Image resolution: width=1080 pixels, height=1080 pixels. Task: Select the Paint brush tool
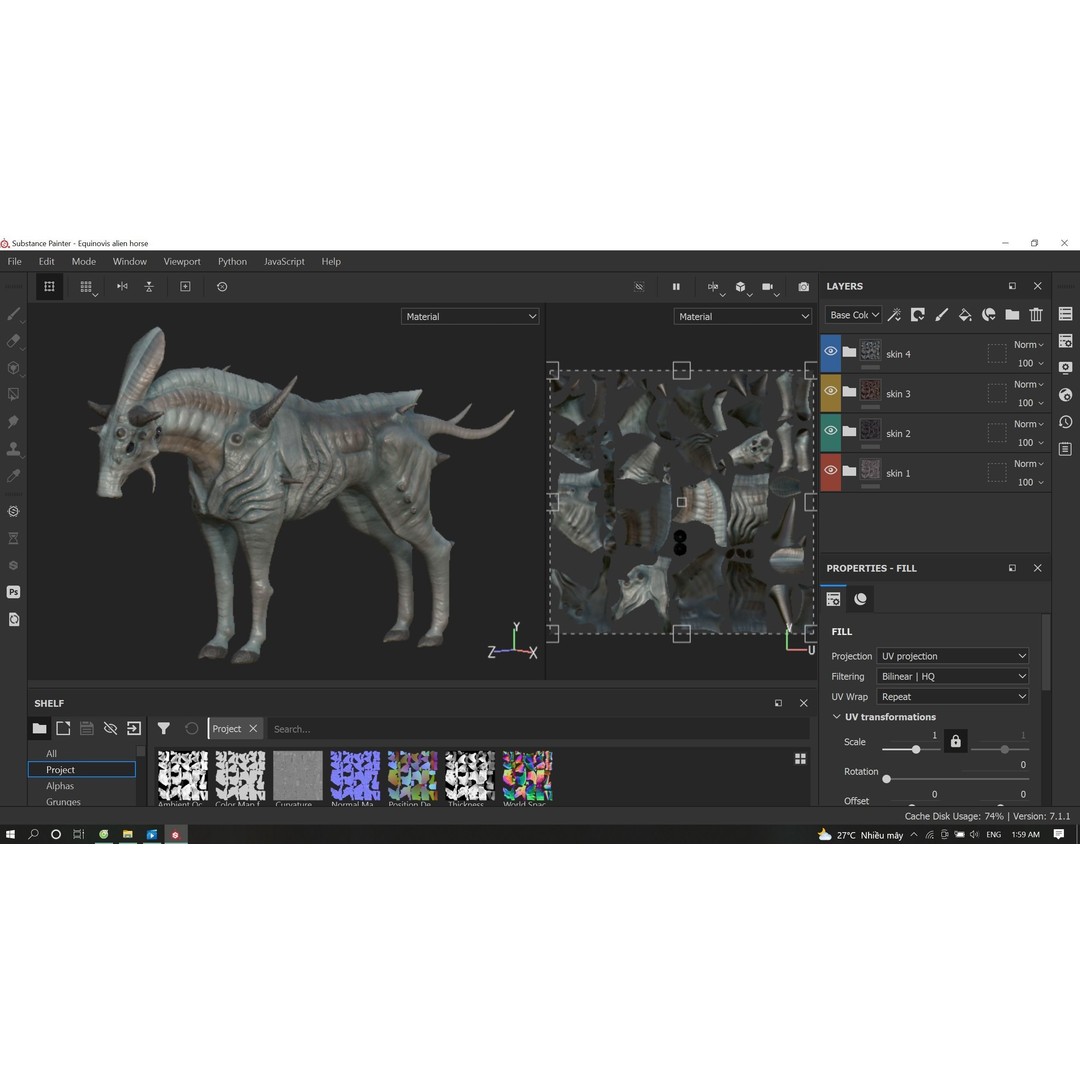tap(13, 314)
